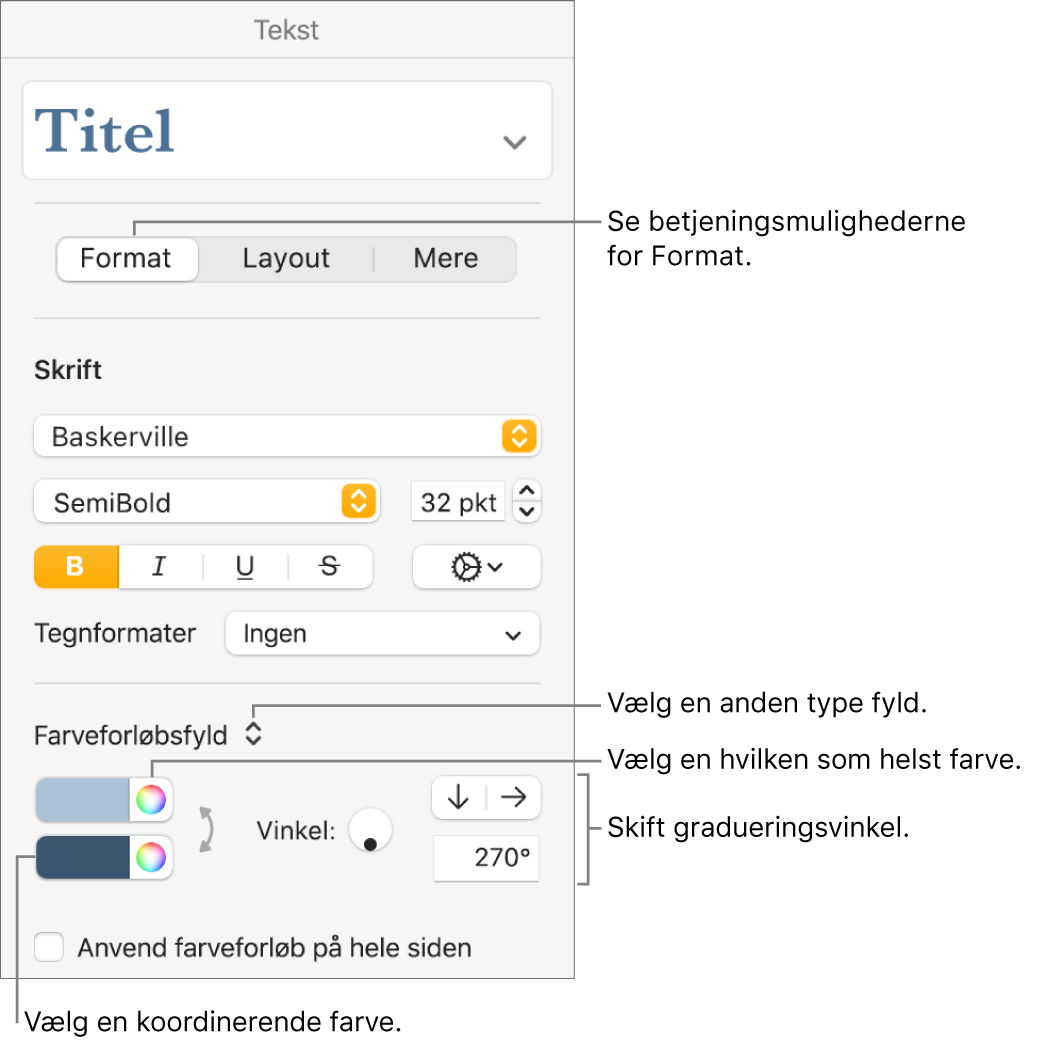The height and width of the screenshot is (1043, 1043).
Task: Toggle italic formatting
Action: coord(159,567)
